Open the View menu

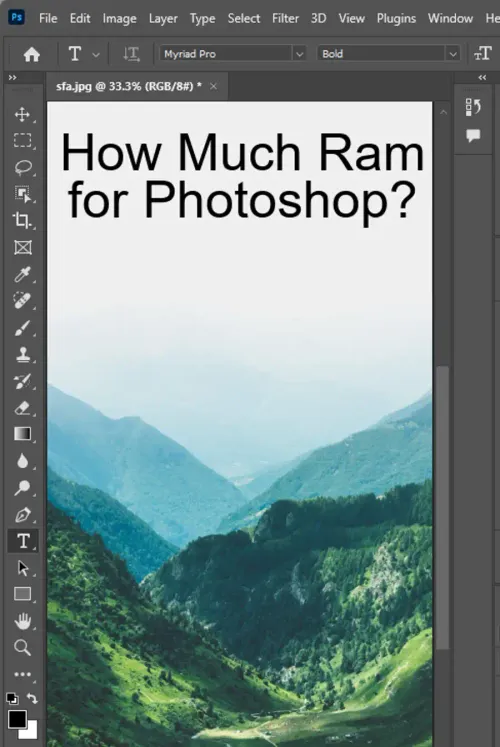tap(351, 18)
